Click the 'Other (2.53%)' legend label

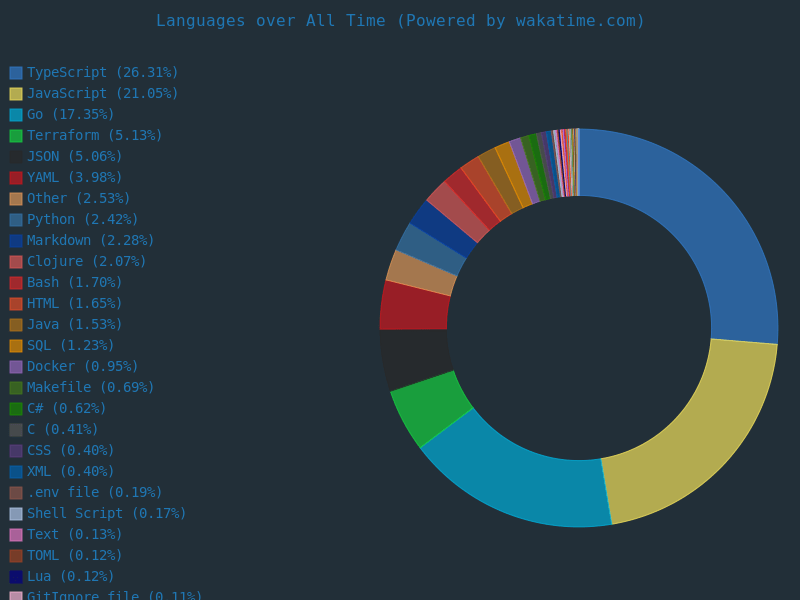pyautogui.click(x=79, y=198)
